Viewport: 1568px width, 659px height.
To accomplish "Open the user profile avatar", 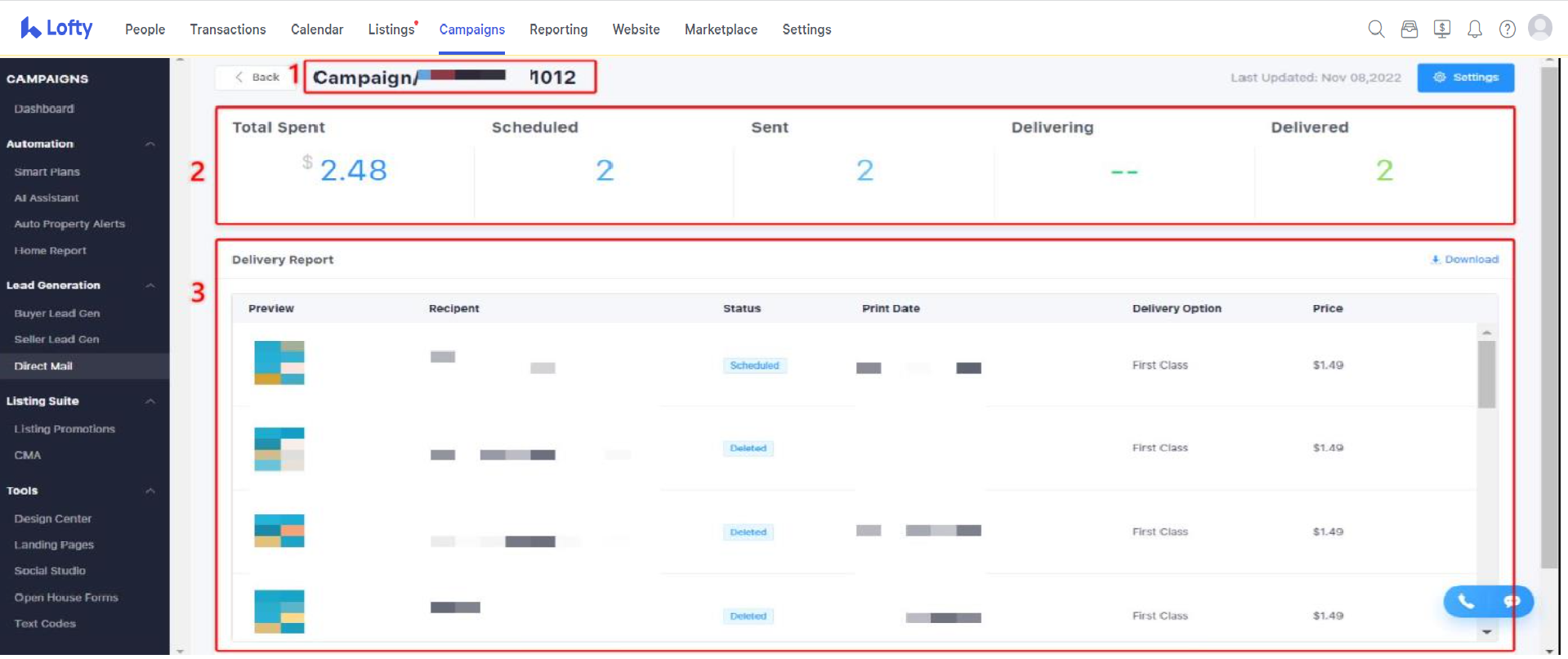I will [x=1540, y=28].
